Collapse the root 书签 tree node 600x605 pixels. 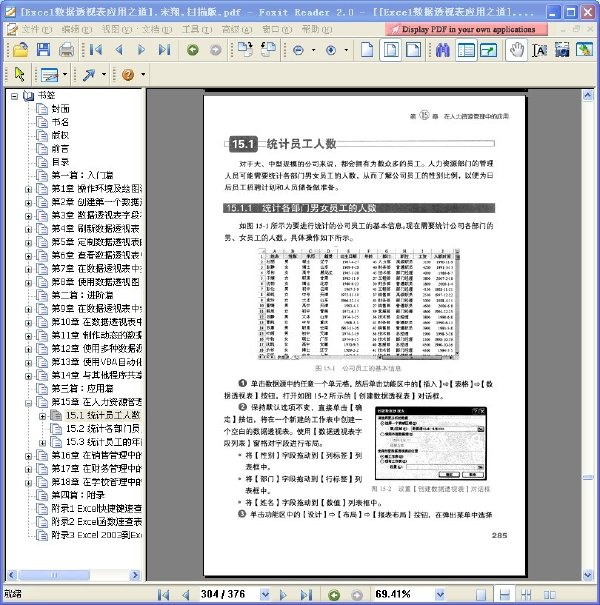tap(14, 96)
